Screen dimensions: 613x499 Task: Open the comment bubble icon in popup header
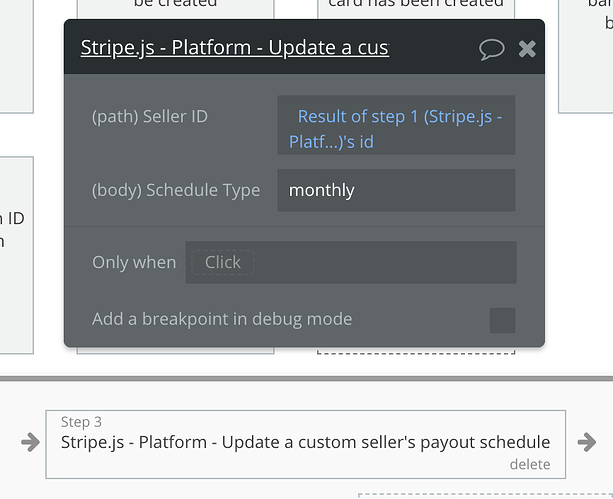coord(492,49)
